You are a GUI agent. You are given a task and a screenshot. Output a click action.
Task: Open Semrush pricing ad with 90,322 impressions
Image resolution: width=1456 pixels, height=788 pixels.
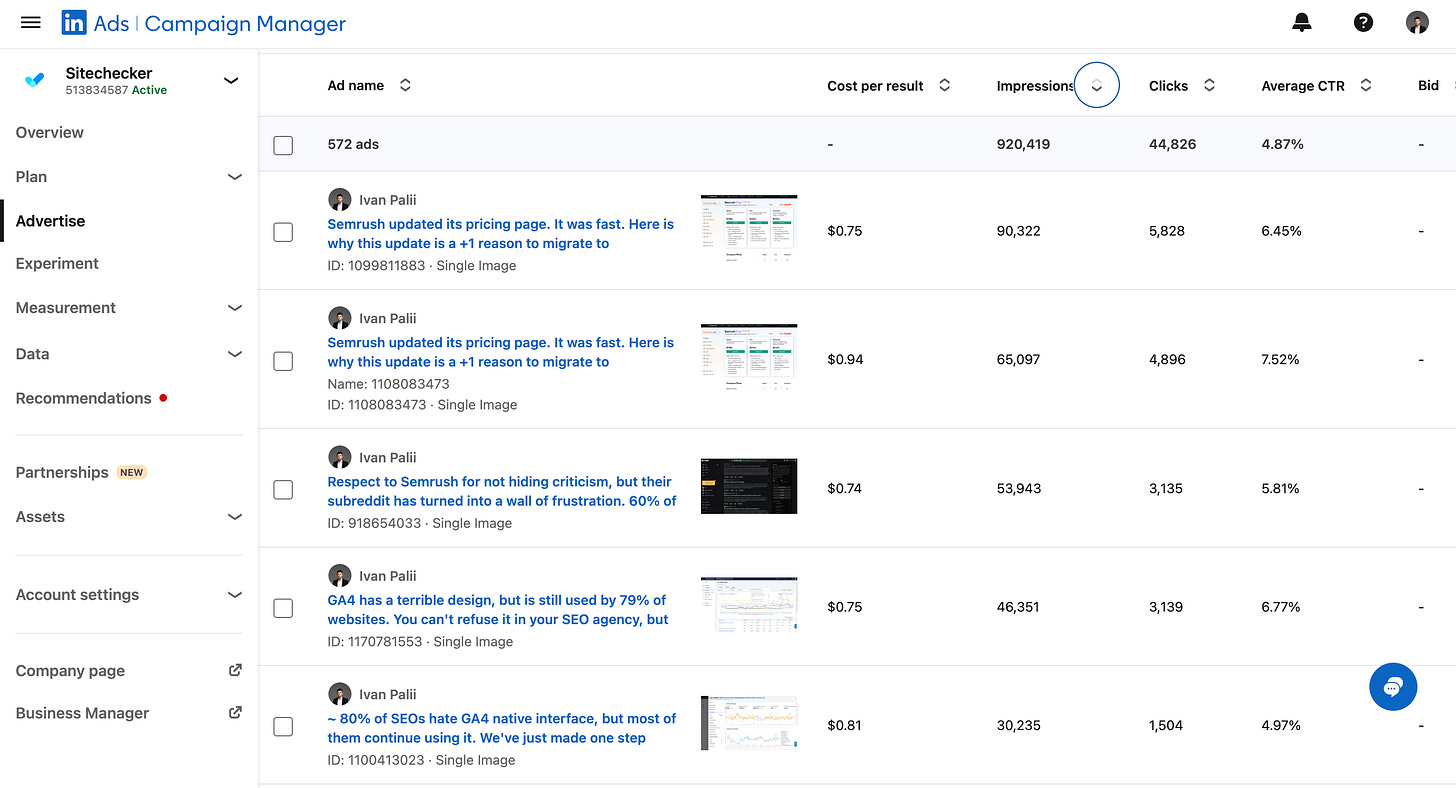501,234
